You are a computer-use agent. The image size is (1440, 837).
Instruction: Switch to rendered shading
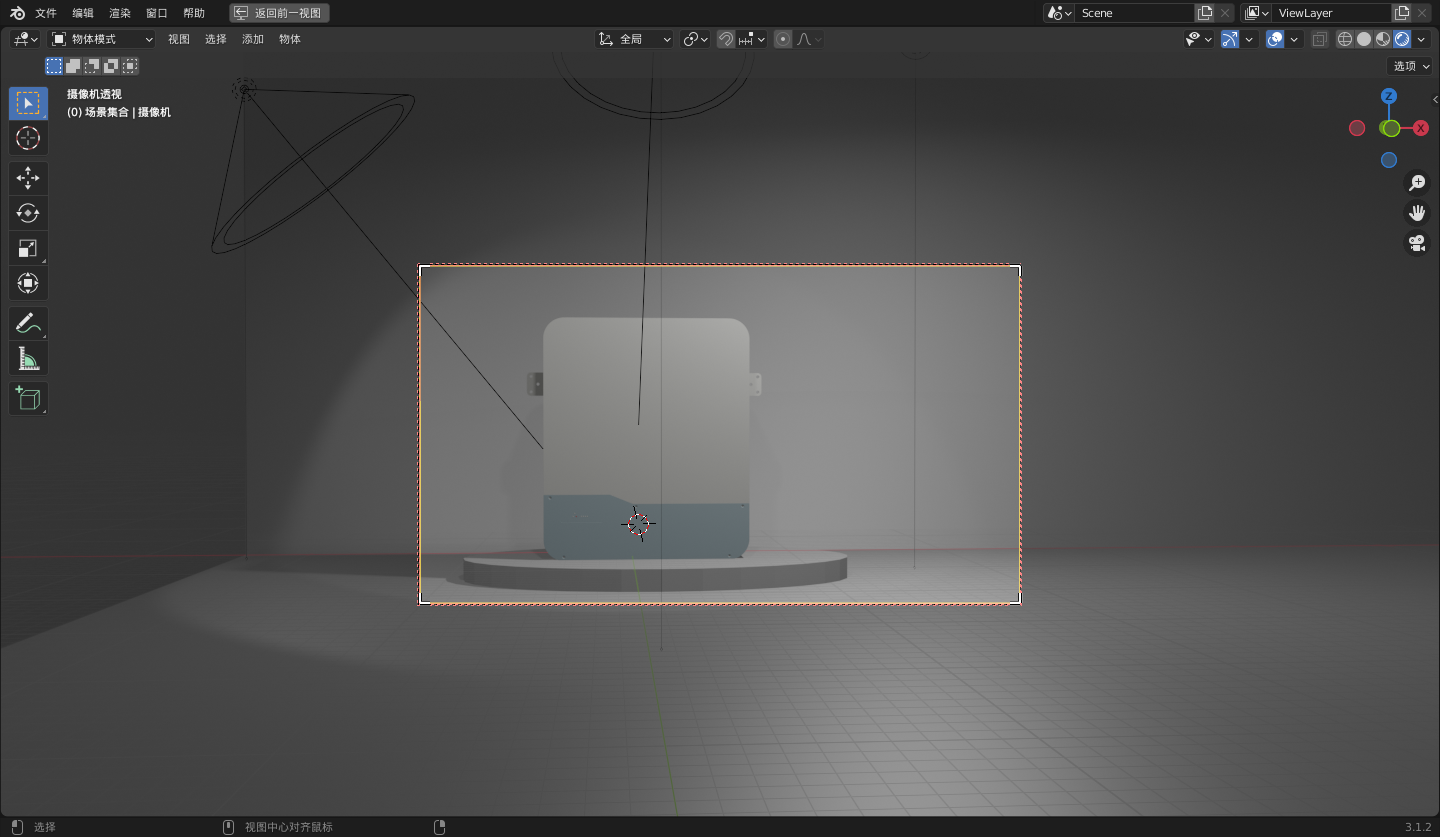1402,39
